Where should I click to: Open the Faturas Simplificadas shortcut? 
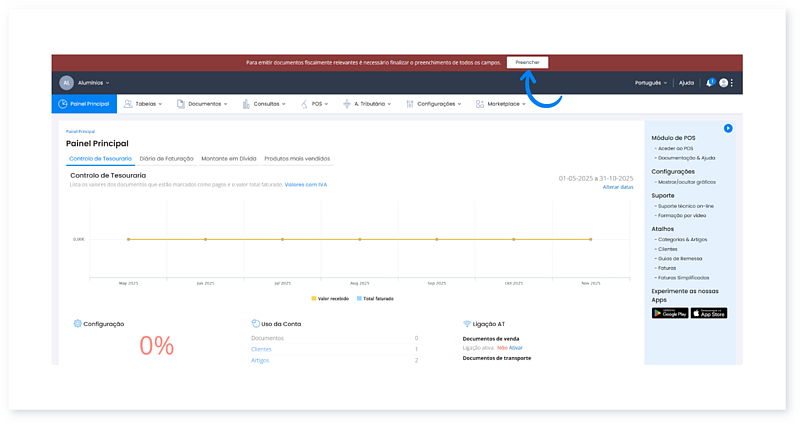685,277
